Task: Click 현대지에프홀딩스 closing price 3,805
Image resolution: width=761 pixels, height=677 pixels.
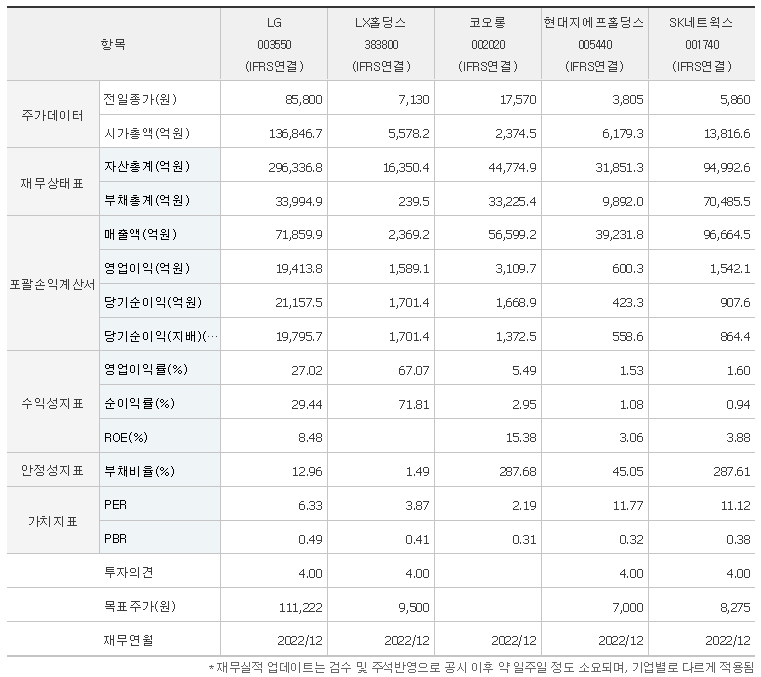Action: pos(628,99)
